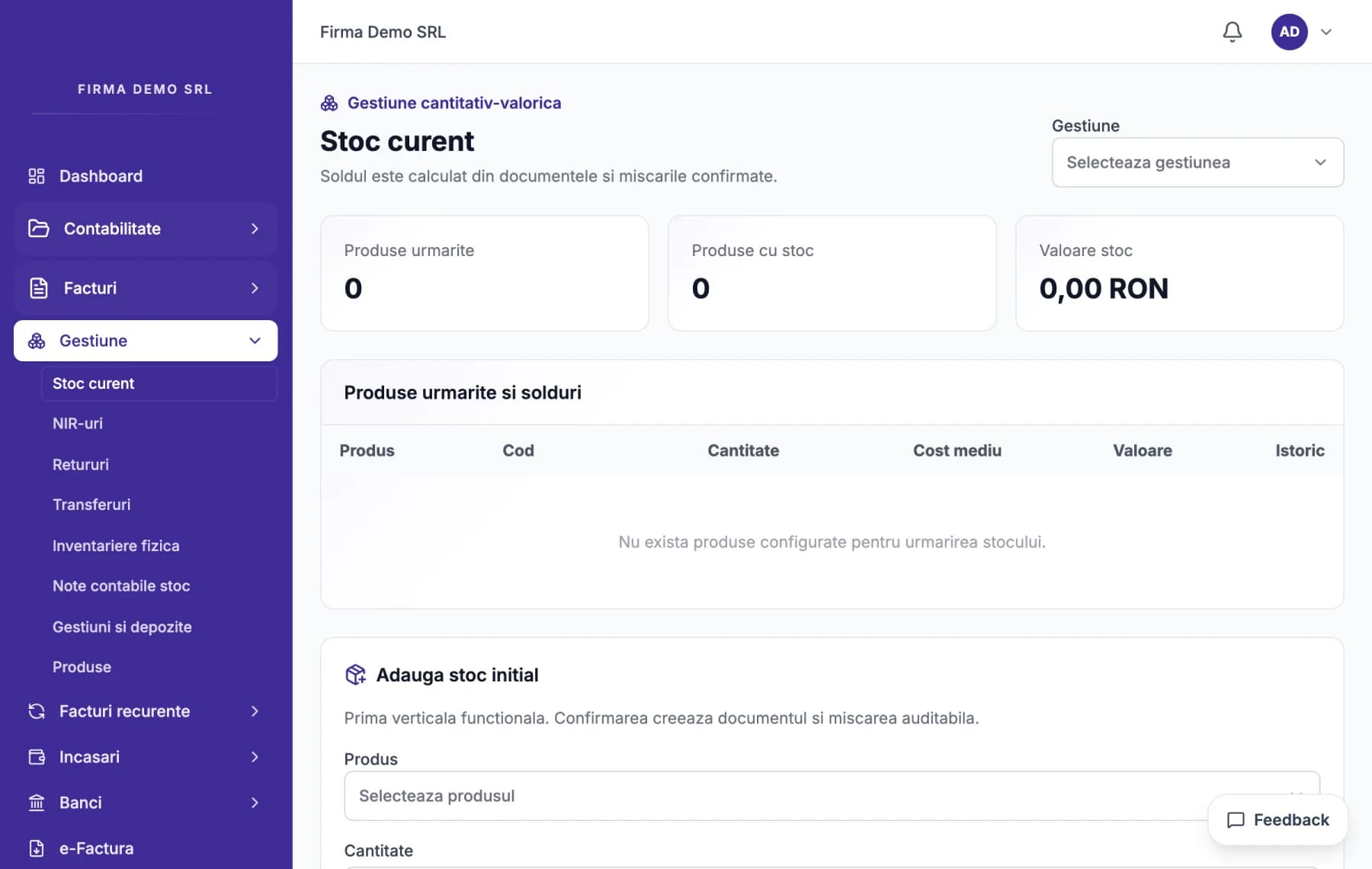The image size is (1372, 869).
Task: Click the Contabilitate folder icon
Action: (38, 229)
